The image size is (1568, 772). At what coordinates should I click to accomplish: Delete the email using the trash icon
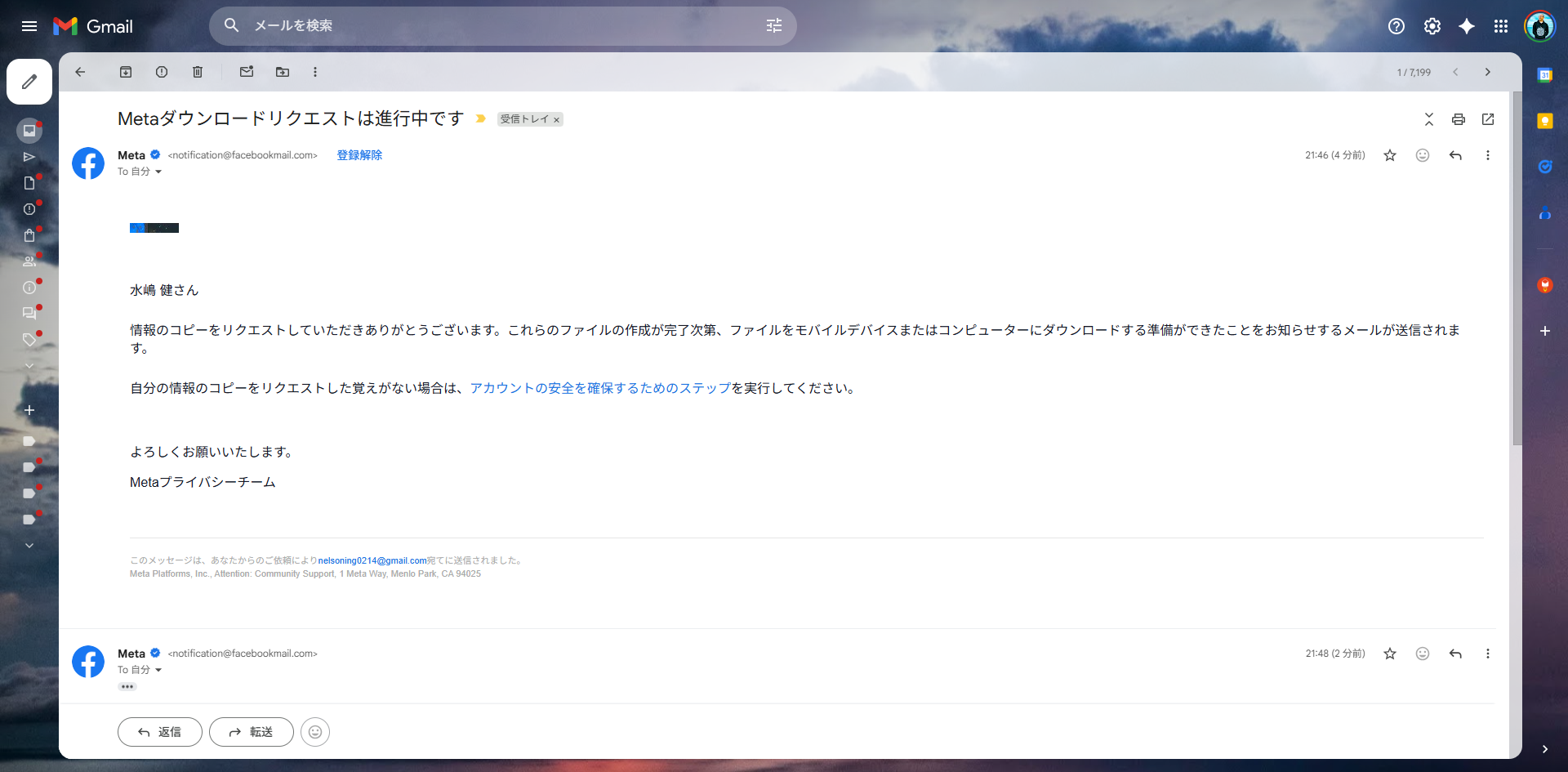[x=198, y=72]
